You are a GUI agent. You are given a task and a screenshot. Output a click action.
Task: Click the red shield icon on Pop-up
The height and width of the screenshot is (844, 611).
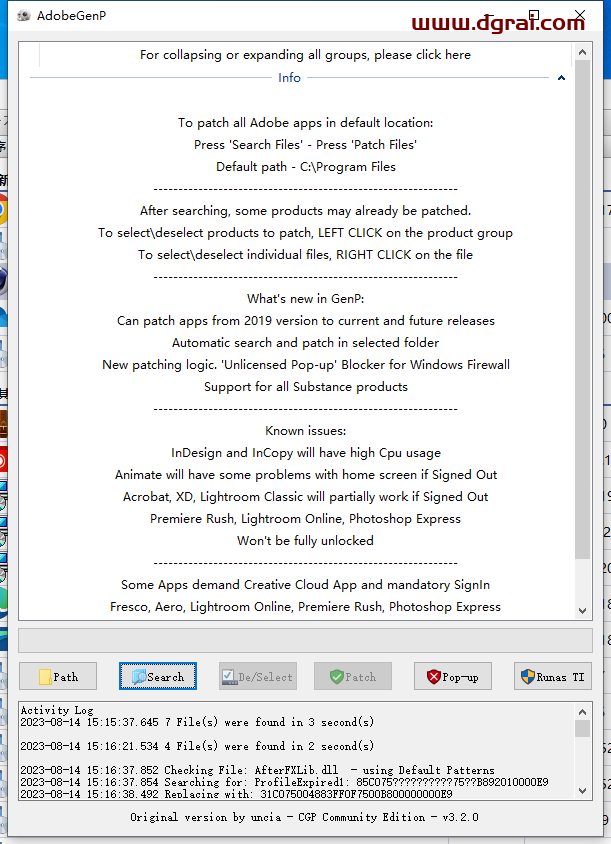point(434,677)
